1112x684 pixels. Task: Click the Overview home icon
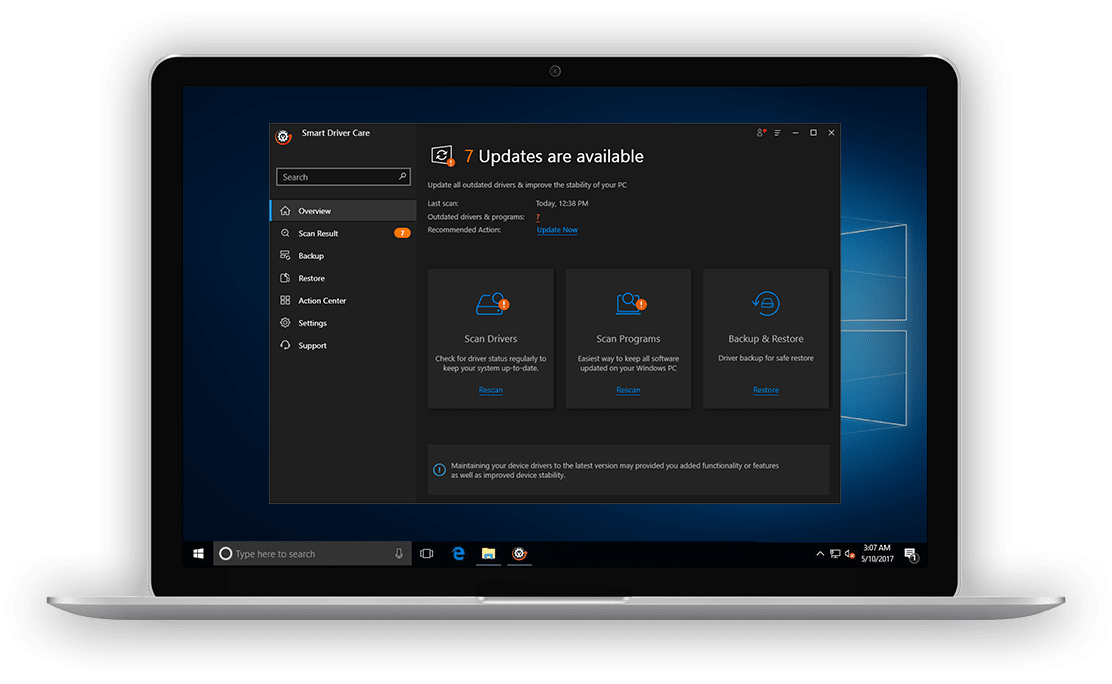(x=285, y=211)
